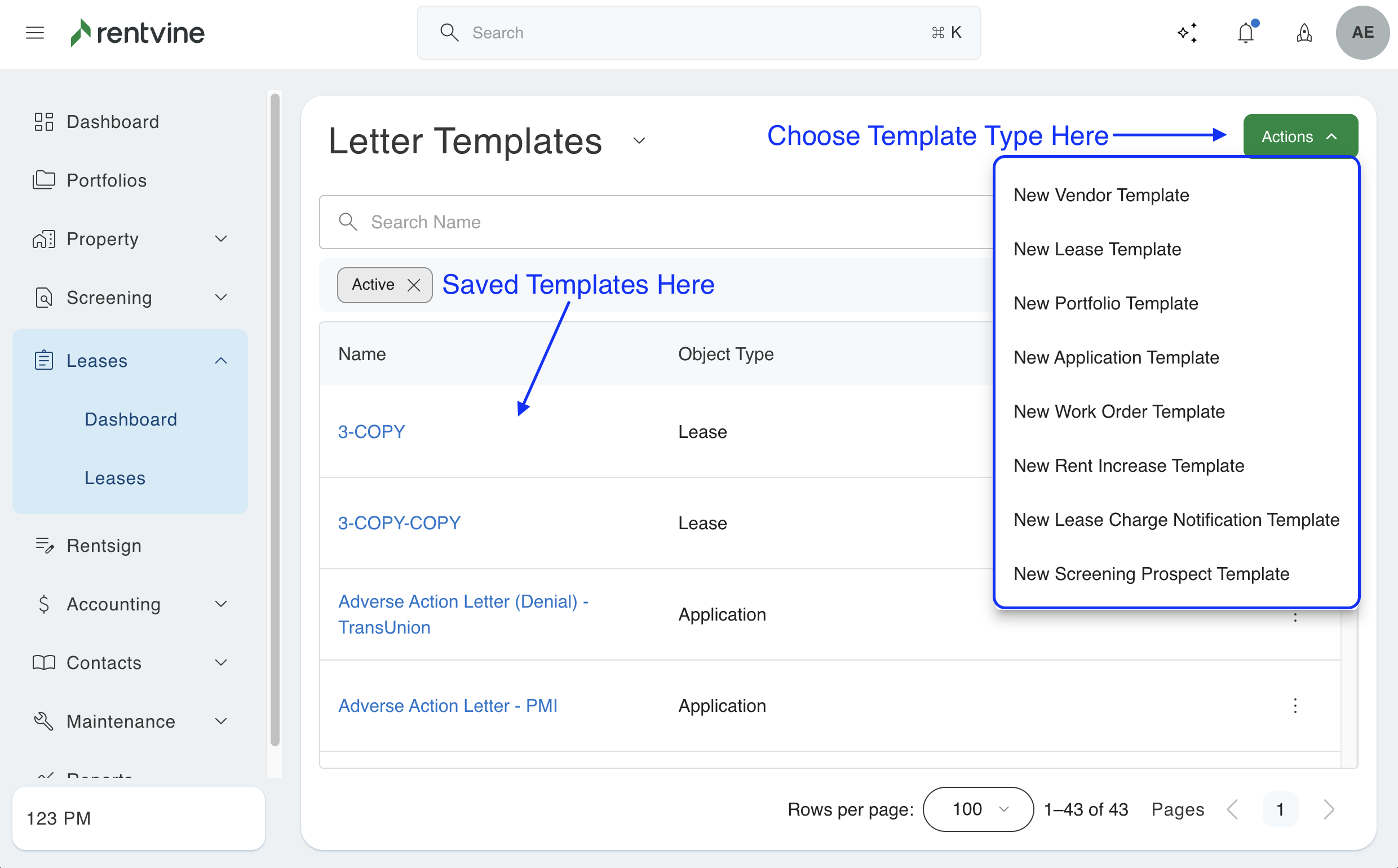This screenshot has width=1398, height=868.
Task: Select New Lease Template menu option
Action: tap(1096, 249)
